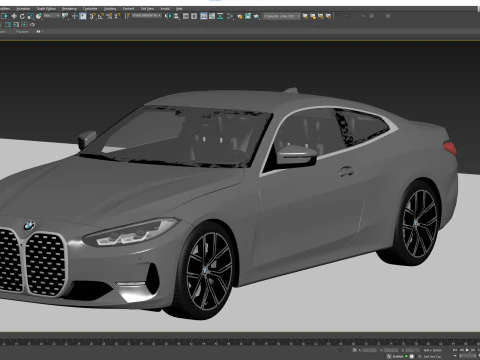Toggle 3D snaps

tap(93, 16)
